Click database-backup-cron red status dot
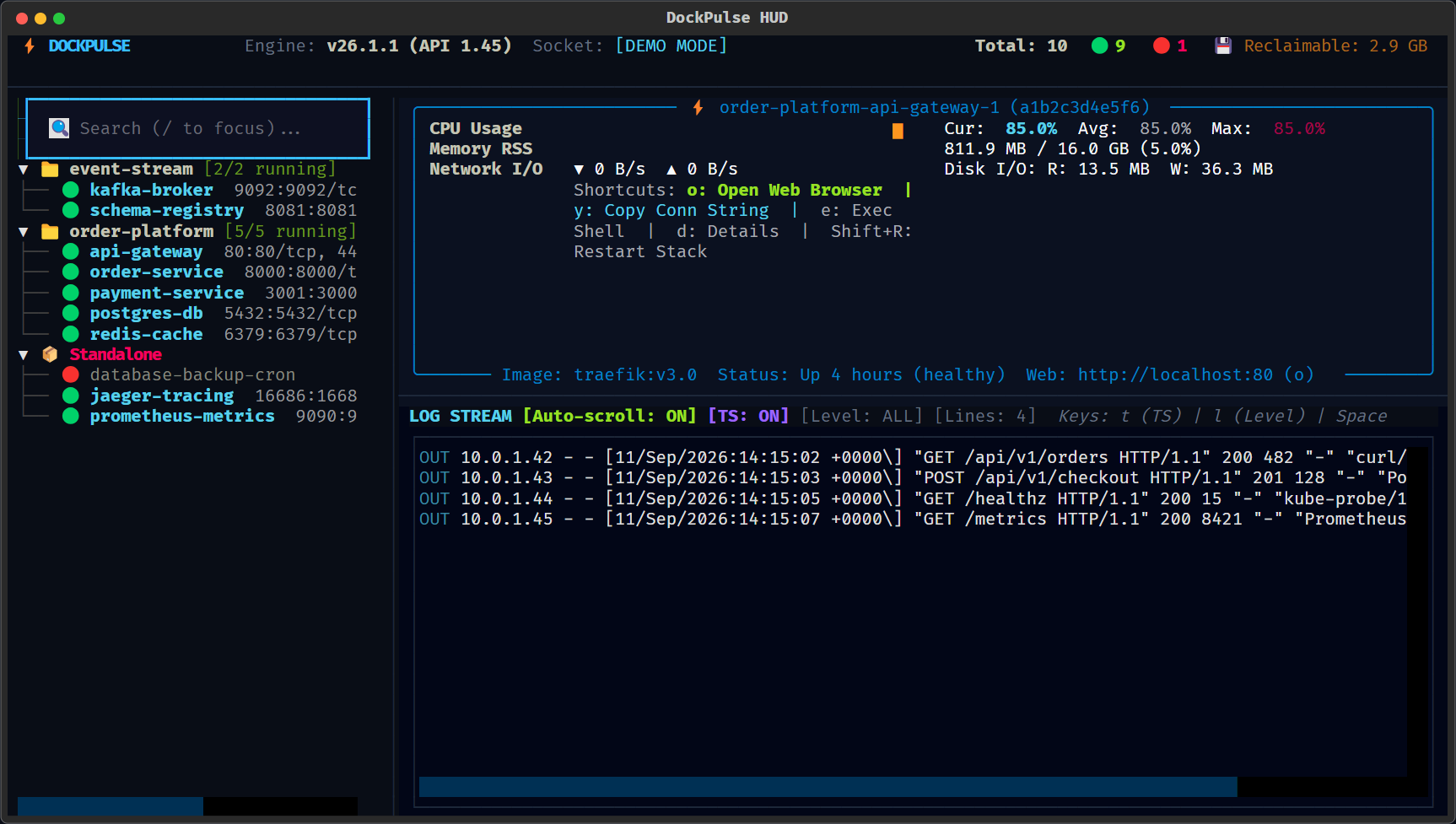Image resolution: width=1456 pixels, height=824 pixels. [x=71, y=374]
